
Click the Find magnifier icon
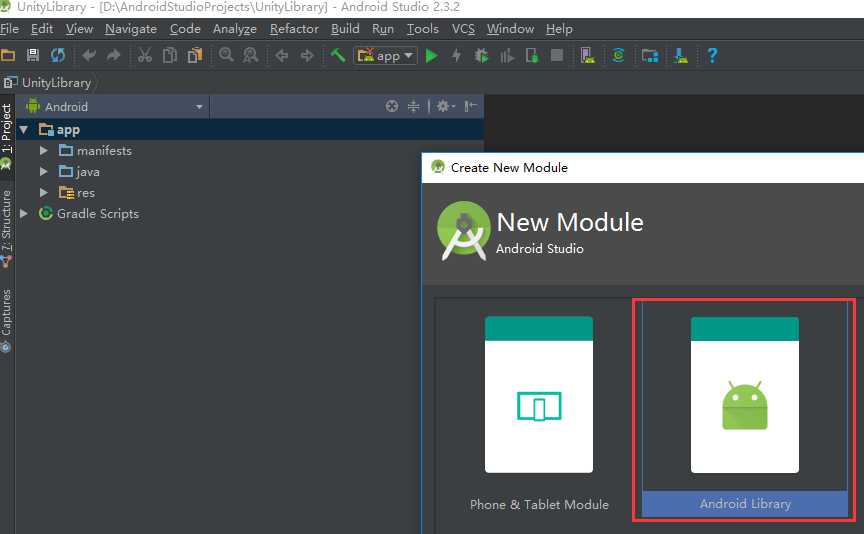(x=226, y=55)
